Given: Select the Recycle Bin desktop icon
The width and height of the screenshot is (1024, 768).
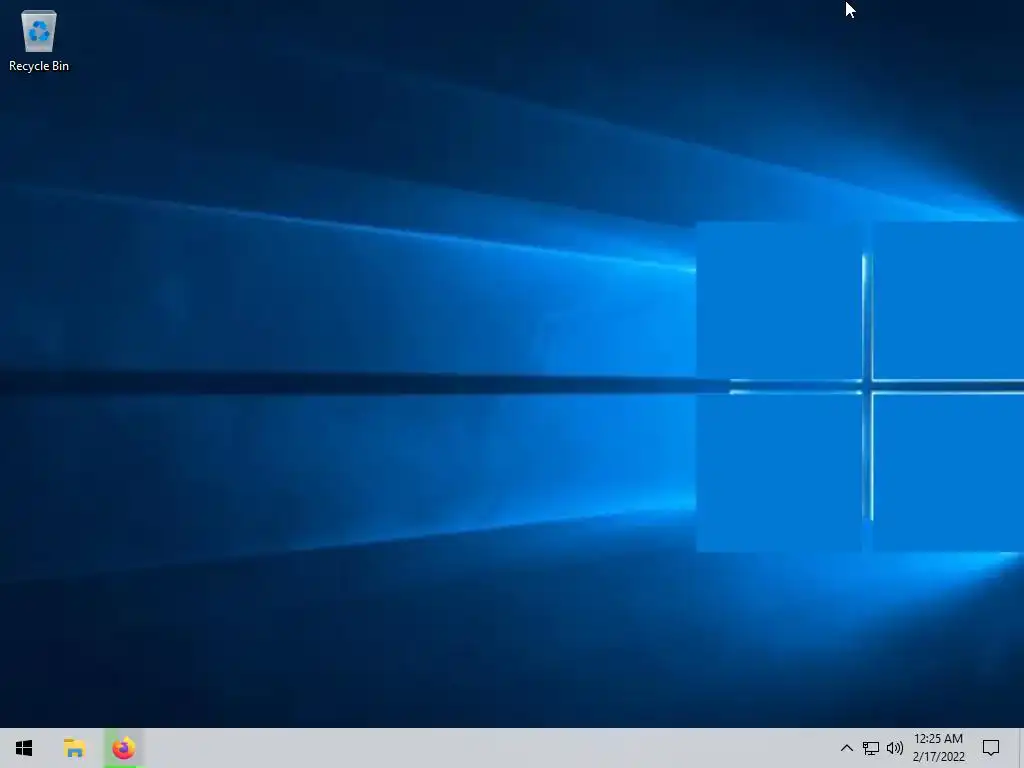Looking at the screenshot, I should point(39,40).
